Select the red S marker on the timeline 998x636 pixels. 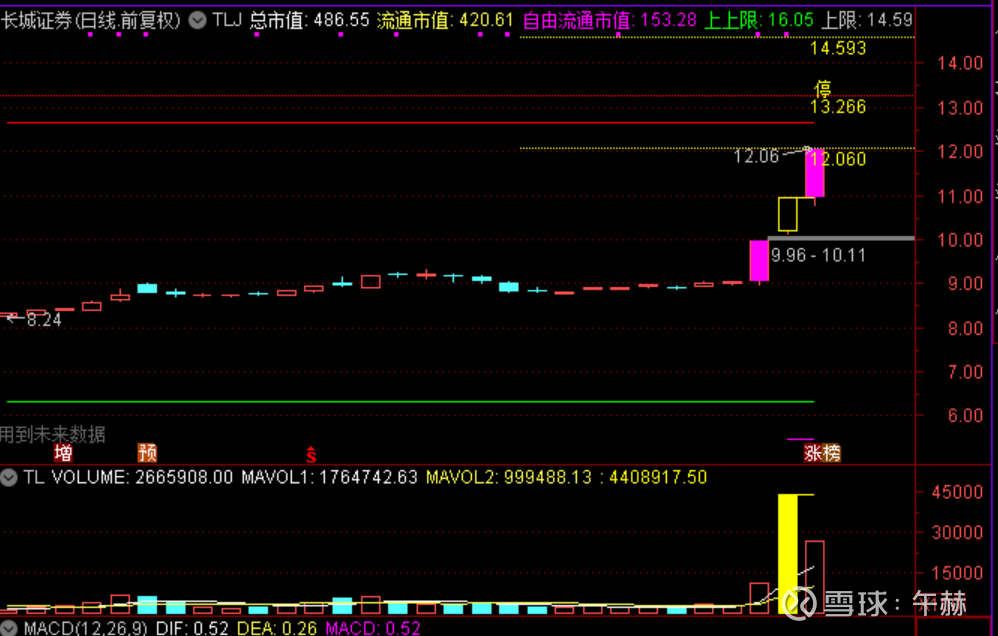(311, 454)
